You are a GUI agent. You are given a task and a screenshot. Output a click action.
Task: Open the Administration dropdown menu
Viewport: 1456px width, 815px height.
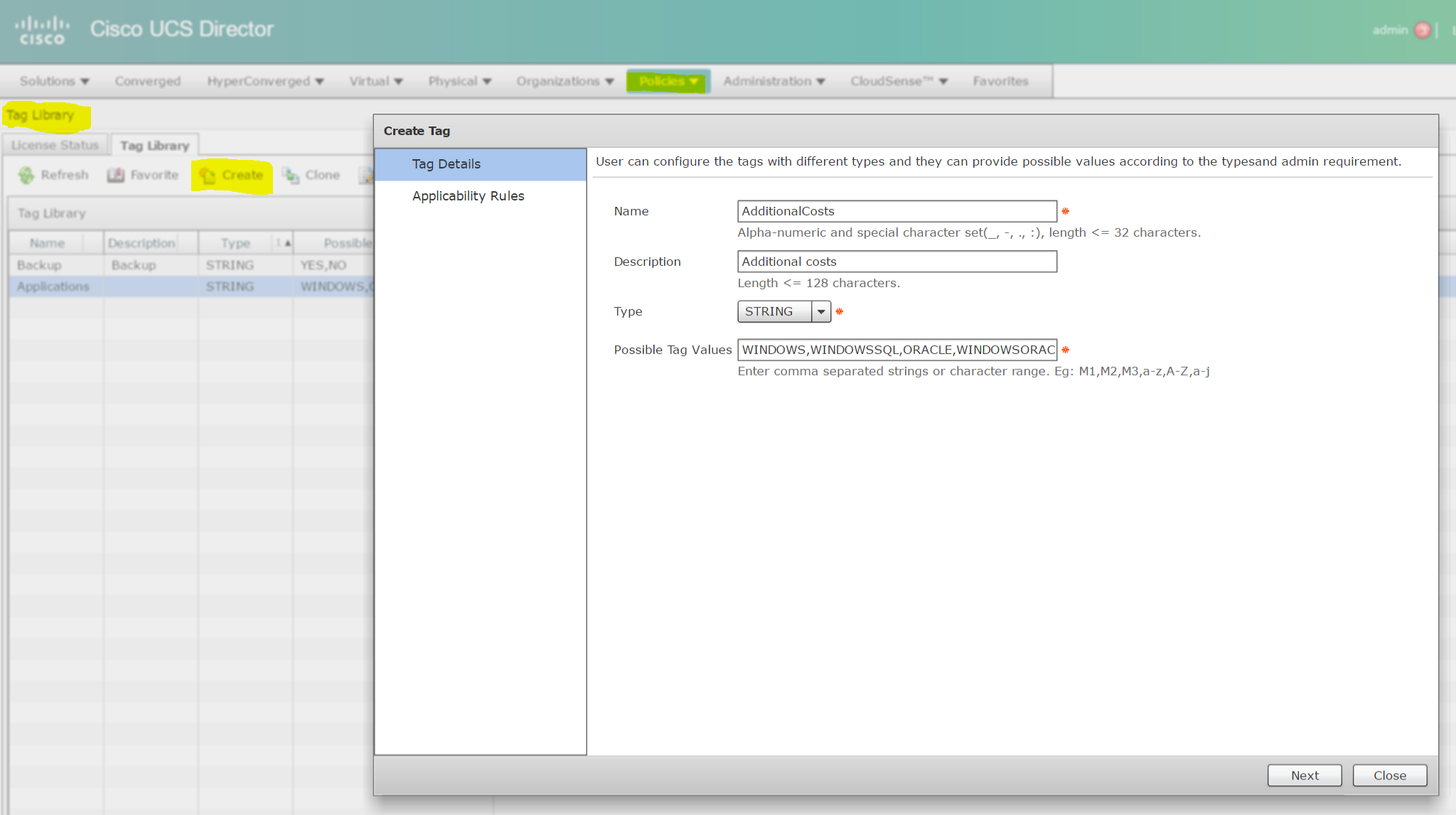coord(773,81)
